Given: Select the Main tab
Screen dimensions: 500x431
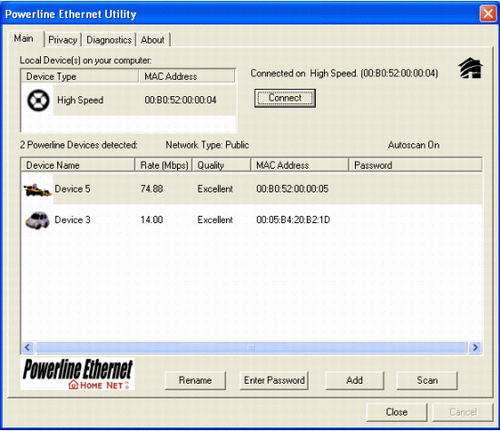Looking at the screenshot, I should click(x=24, y=39).
